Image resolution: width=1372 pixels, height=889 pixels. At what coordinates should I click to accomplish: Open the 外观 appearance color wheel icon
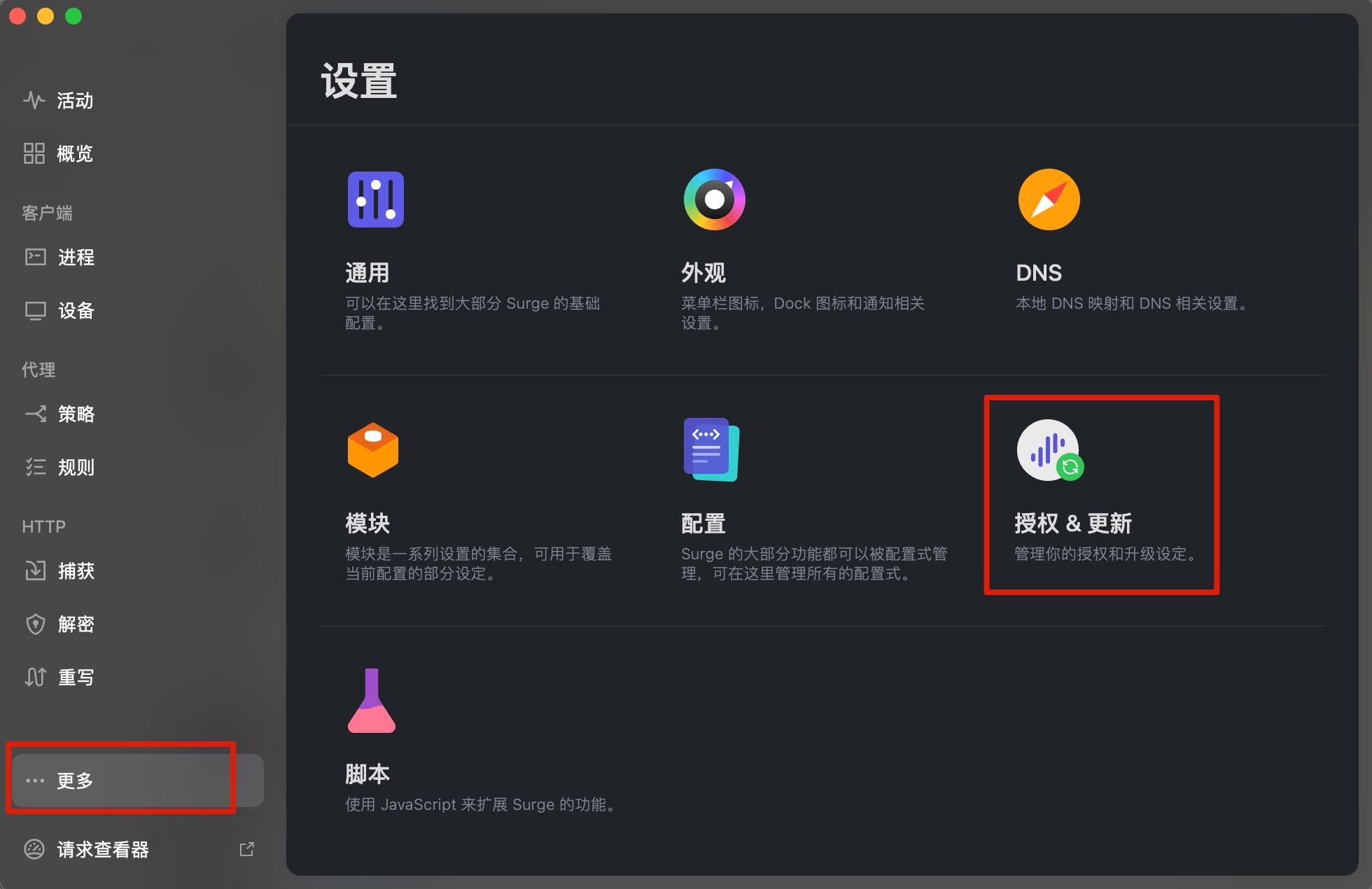[714, 199]
